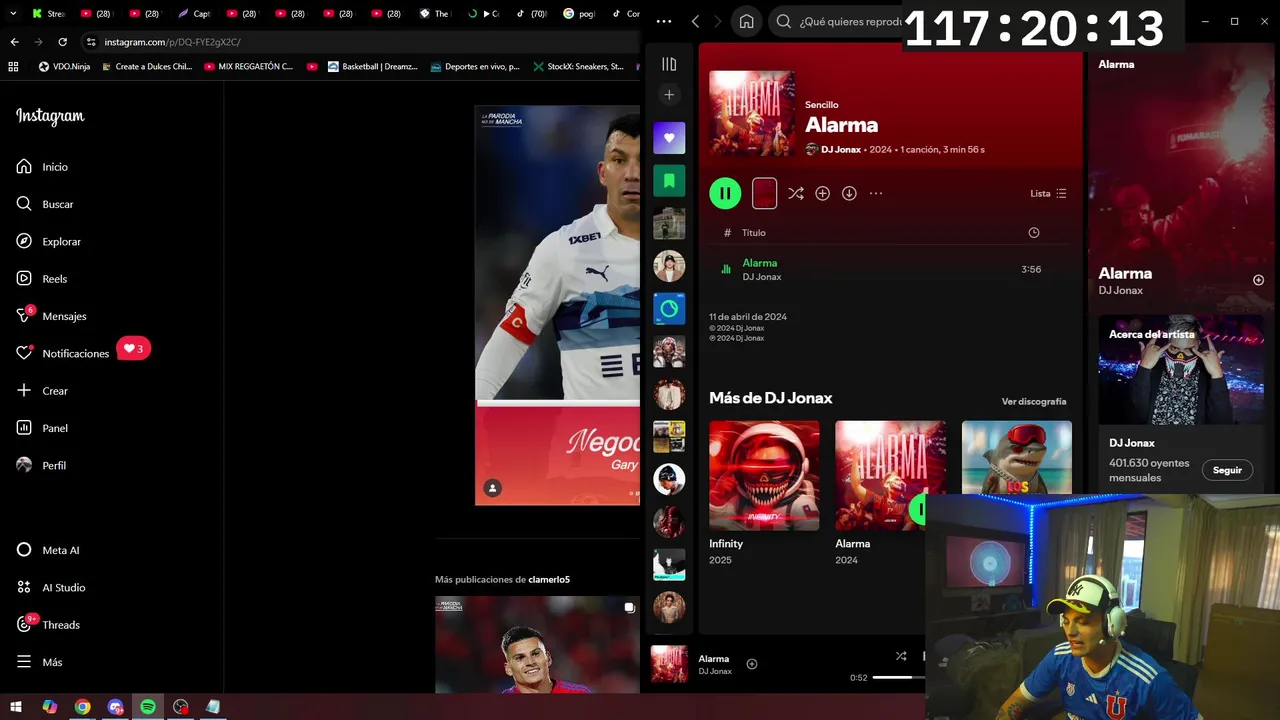The width and height of the screenshot is (1280, 720).
Task: Open Acerca del artista card
Action: click(x=1181, y=404)
